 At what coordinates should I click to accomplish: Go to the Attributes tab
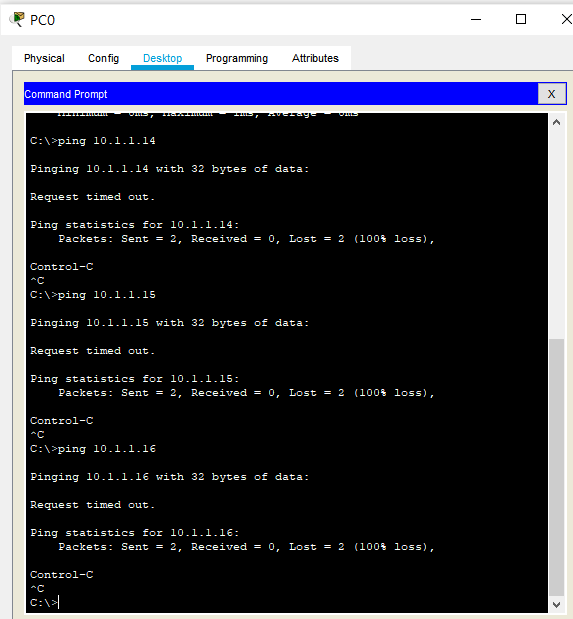315,58
